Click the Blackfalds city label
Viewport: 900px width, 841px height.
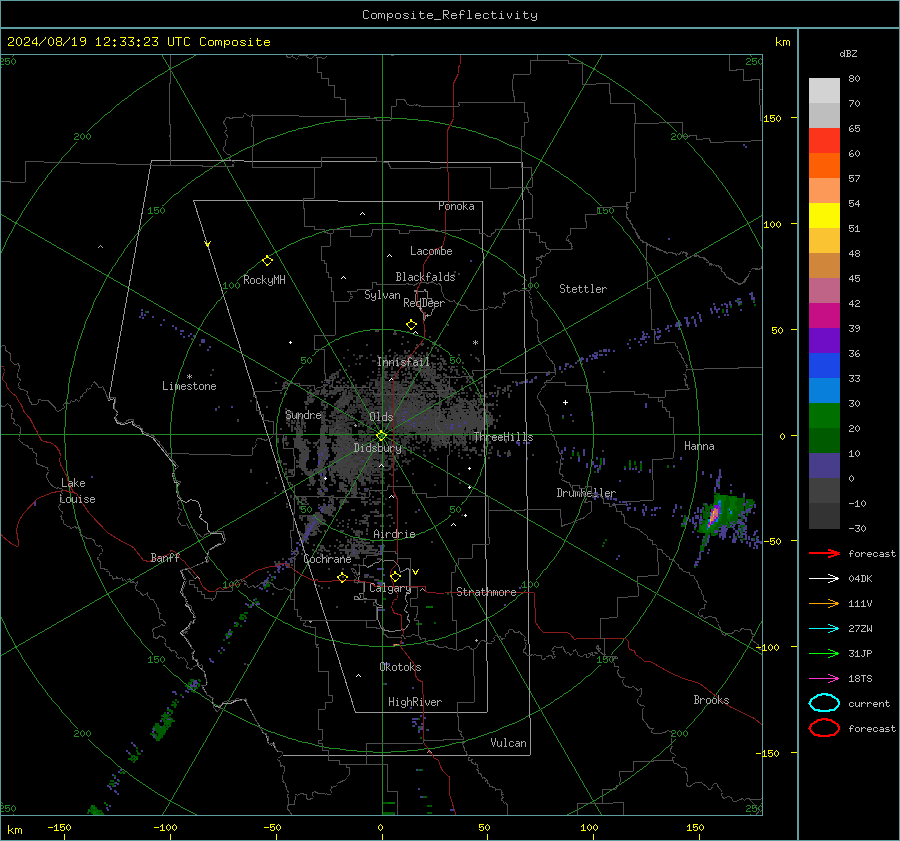pos(425,277)
